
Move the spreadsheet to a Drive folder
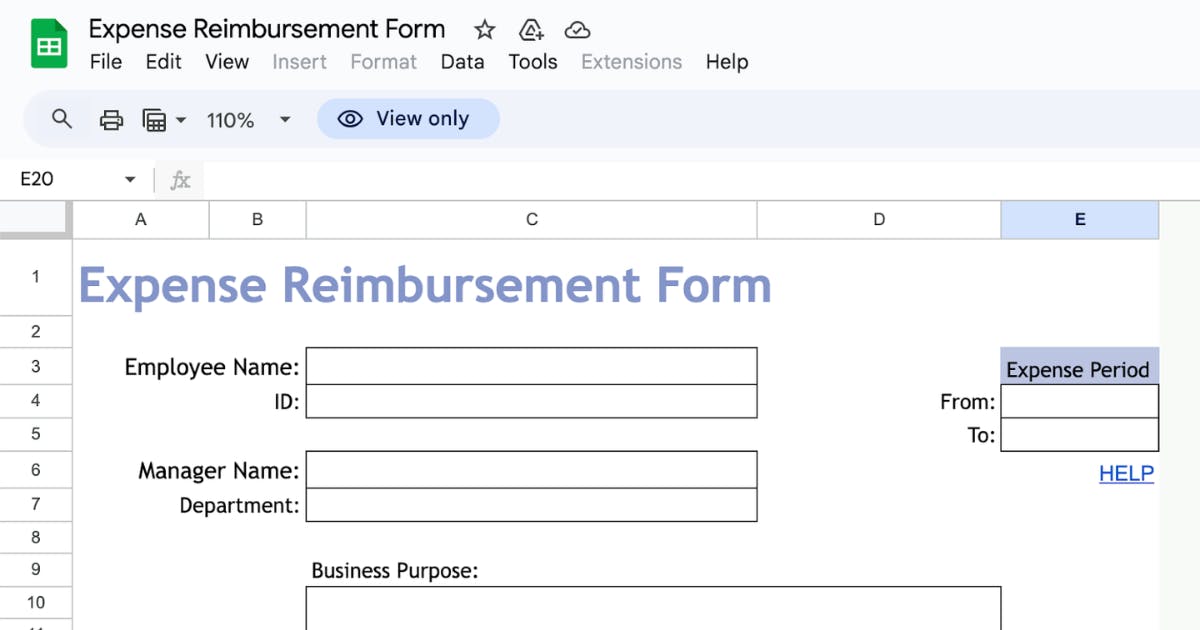click(531, 30)
